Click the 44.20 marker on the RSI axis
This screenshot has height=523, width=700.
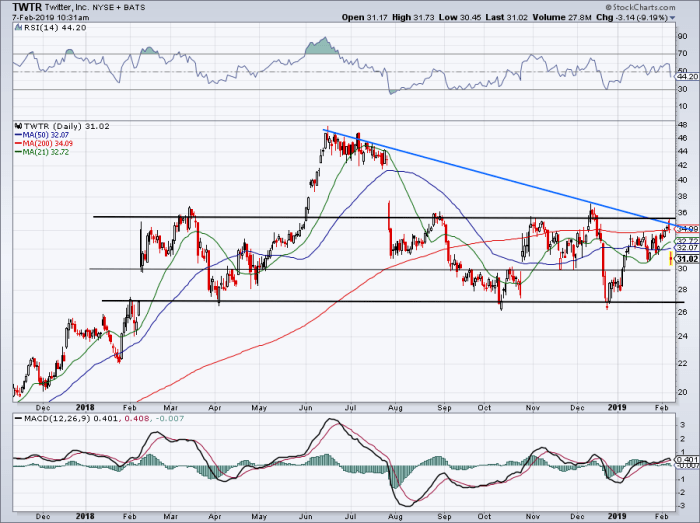tap(687, 77)
